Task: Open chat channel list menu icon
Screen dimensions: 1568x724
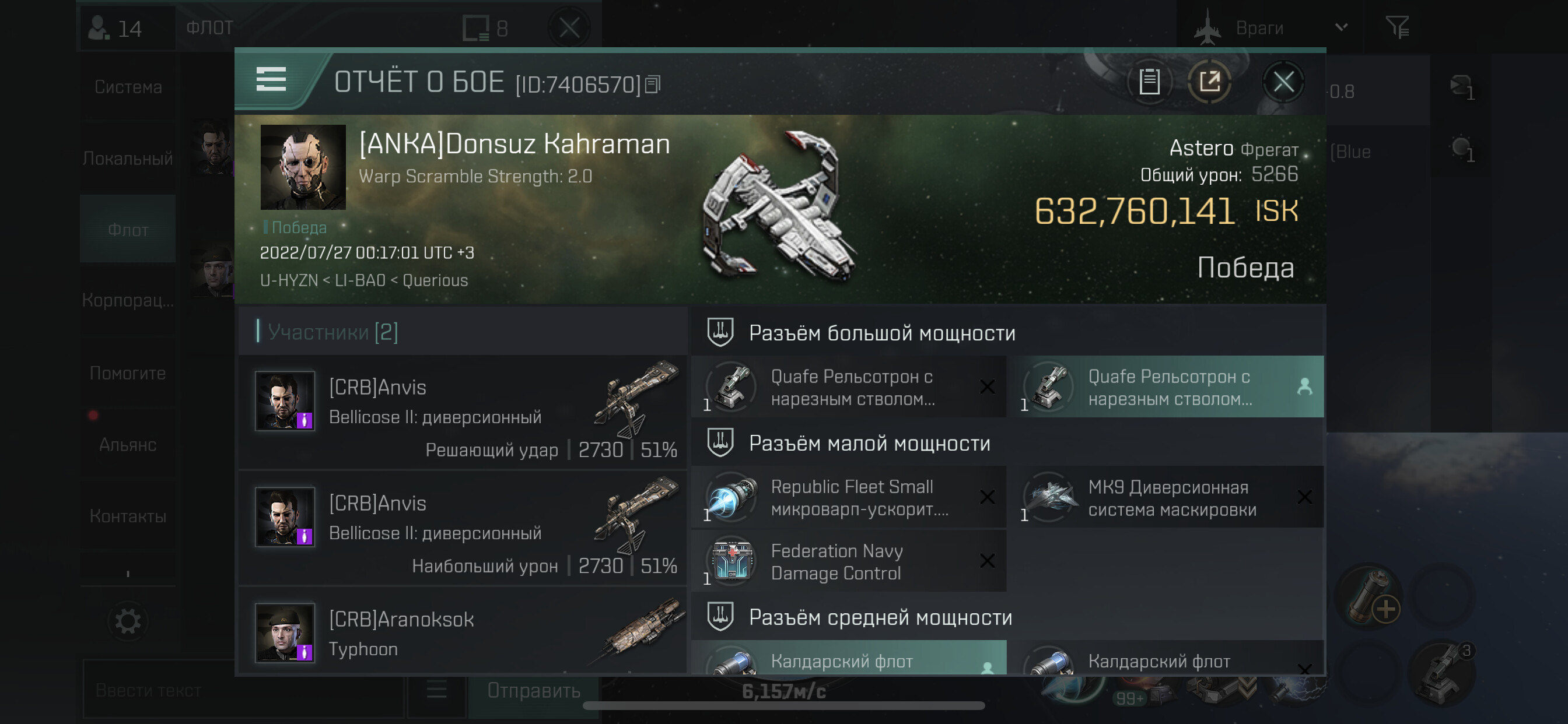Action: tap(436, 690)
